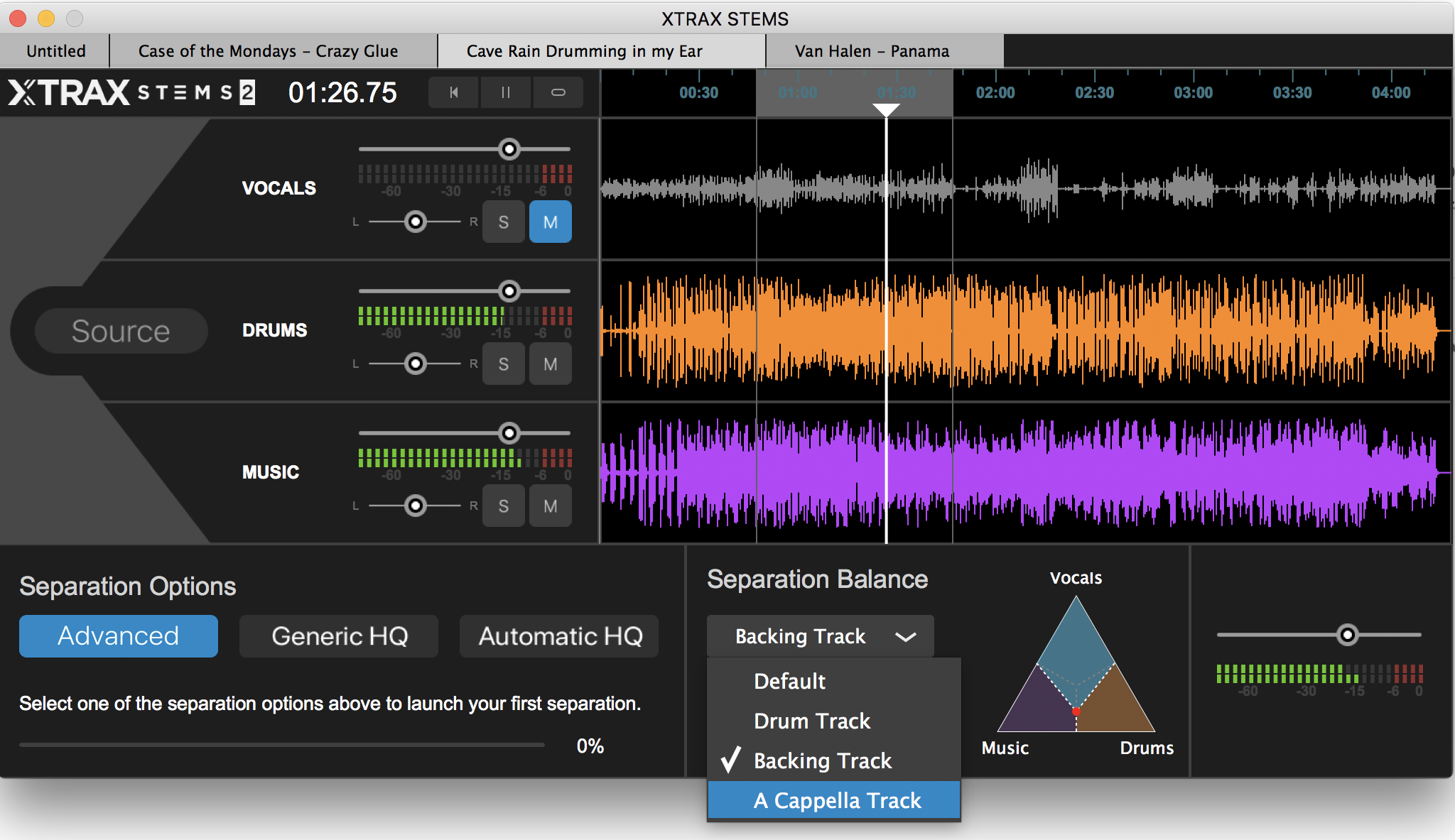The image size is (1455, 840).
Task: Pick the Default separation balance option
Action: pyautogui.click(x=789, y=682)
